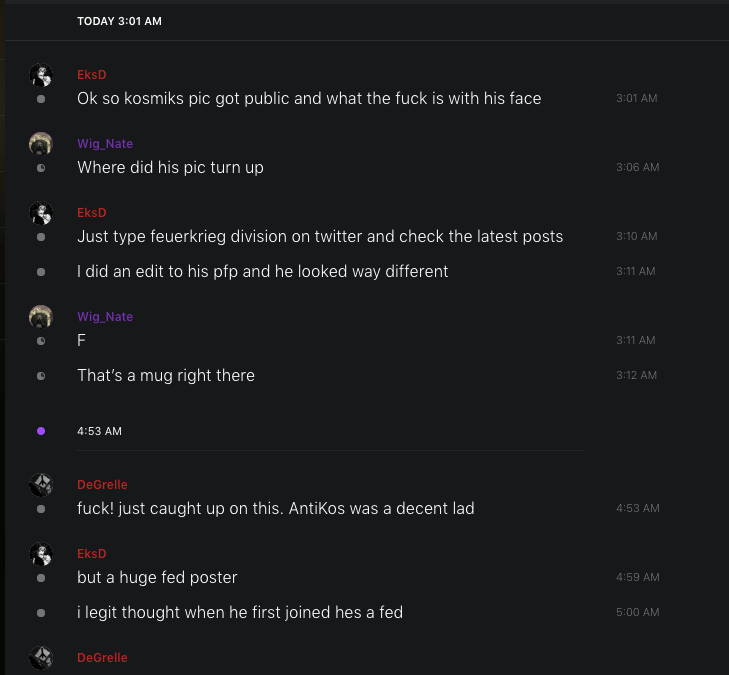Click DeGrelle's avatar at the bottom of the chat

[40, 657]
